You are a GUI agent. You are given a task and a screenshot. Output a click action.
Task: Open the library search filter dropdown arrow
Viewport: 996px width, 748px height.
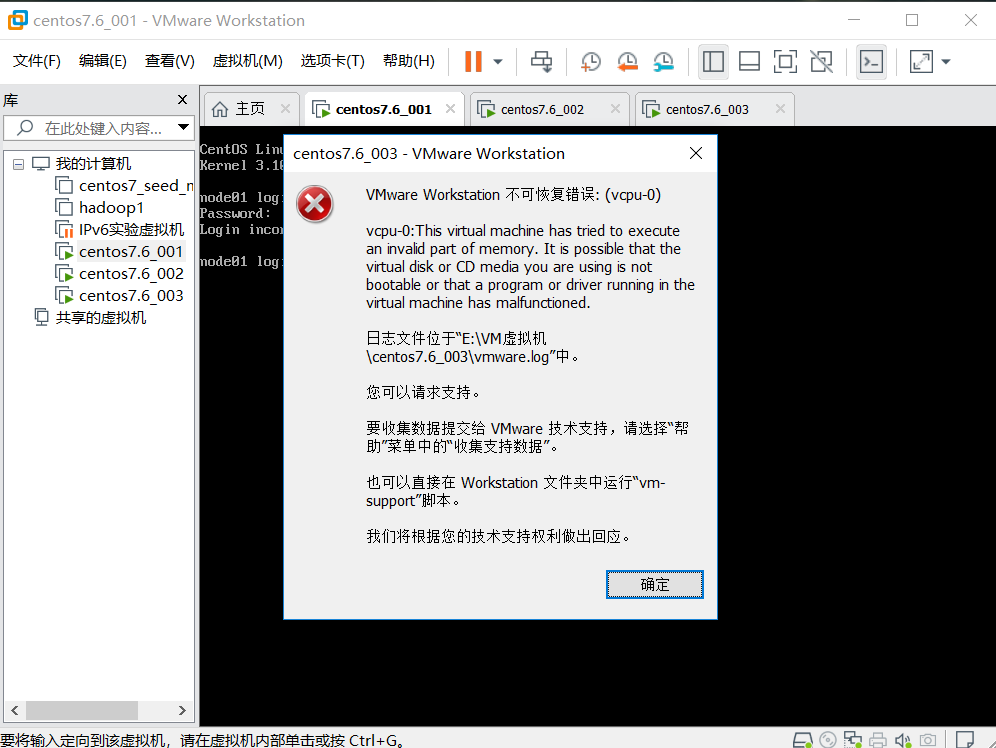point(184,128)
